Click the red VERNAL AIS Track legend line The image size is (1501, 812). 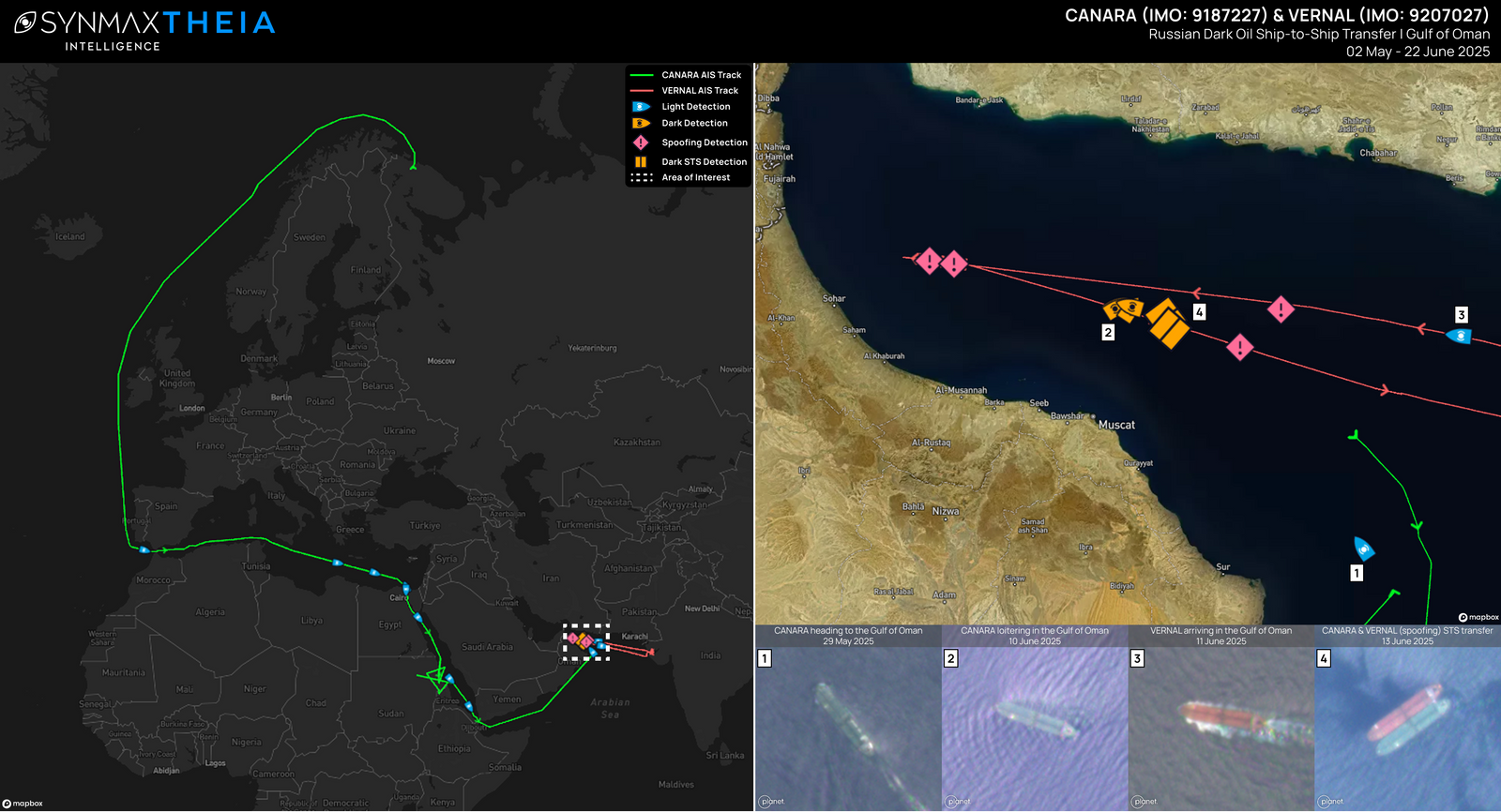coord(642,91)
